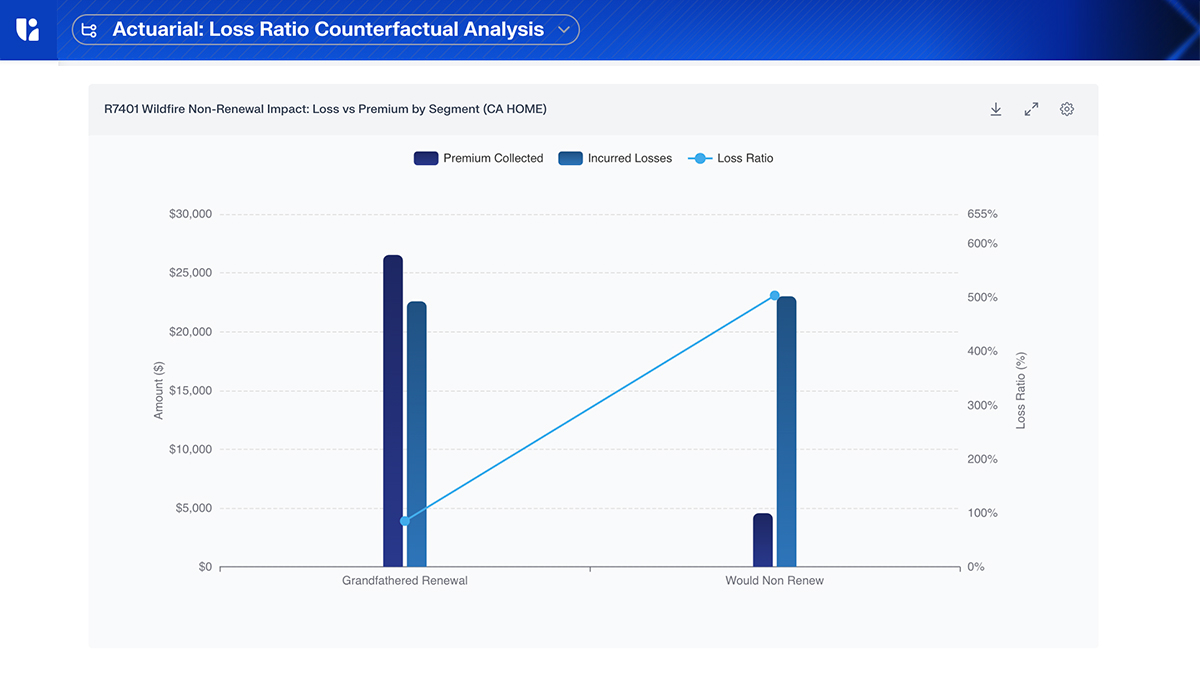Open chart settings gear
Screen dimensions: 1200x680
pyautogui.click(x=1067, y=109)
